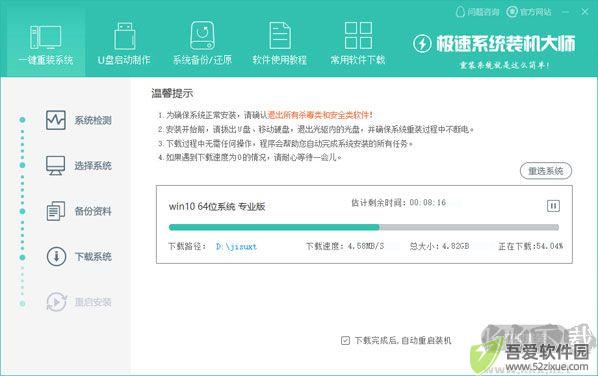Select the 下载系统 download icon
Image resolution: width=598 pixels, height=376 pixels.
point(56,256)
